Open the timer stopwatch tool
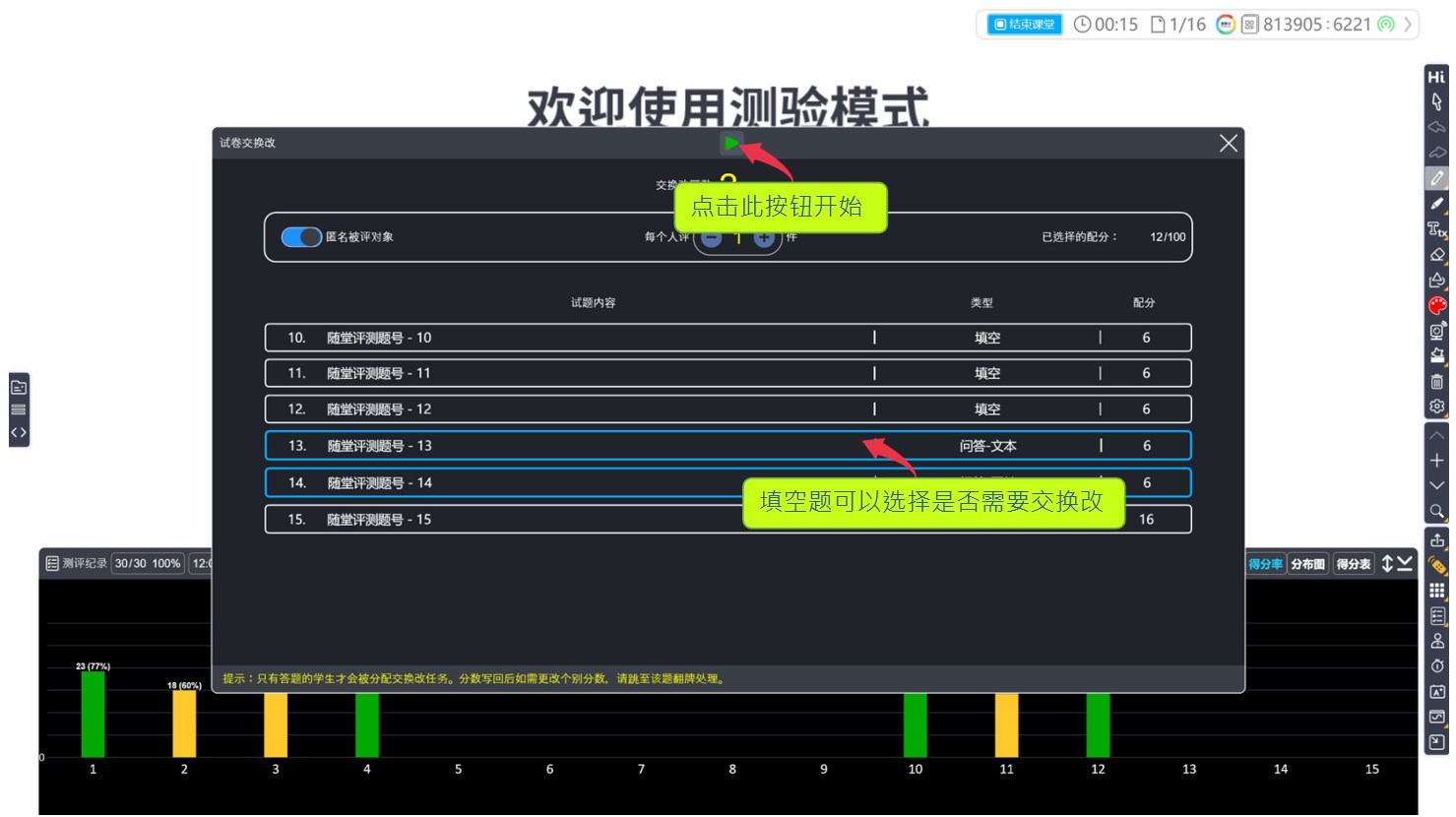 pyautogui.click(x=1437, y=666)
